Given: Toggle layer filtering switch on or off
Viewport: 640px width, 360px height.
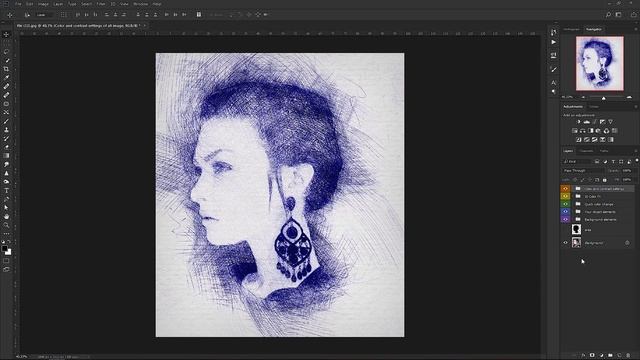Looking at the screenshot, I should [x=636, y=161].
